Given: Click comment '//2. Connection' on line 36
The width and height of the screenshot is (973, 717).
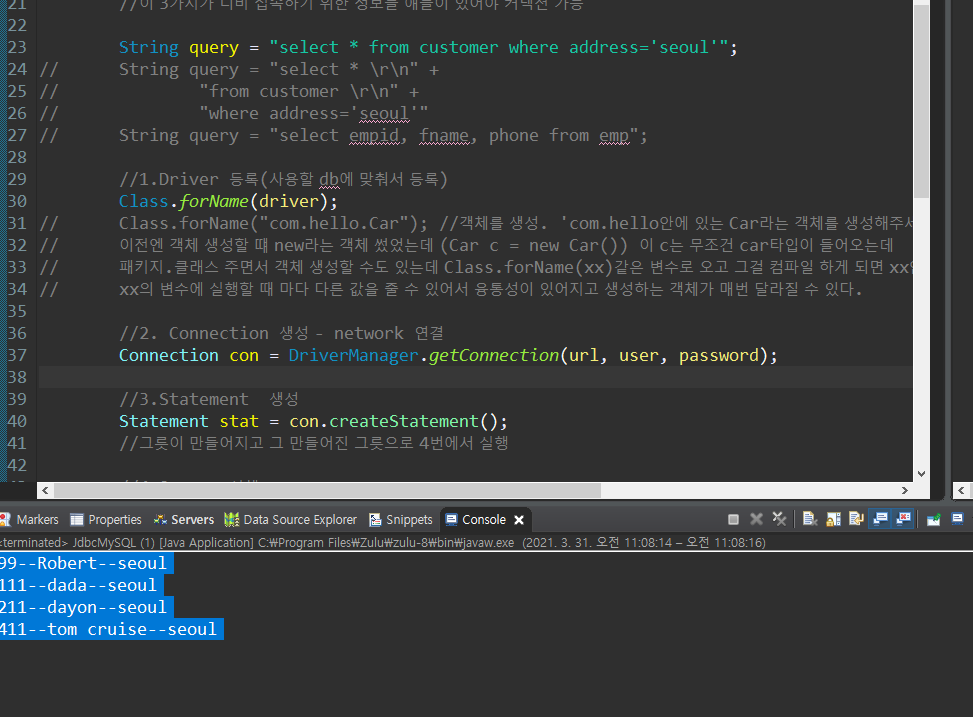Looking at the screenshot, I should [194, 333].
